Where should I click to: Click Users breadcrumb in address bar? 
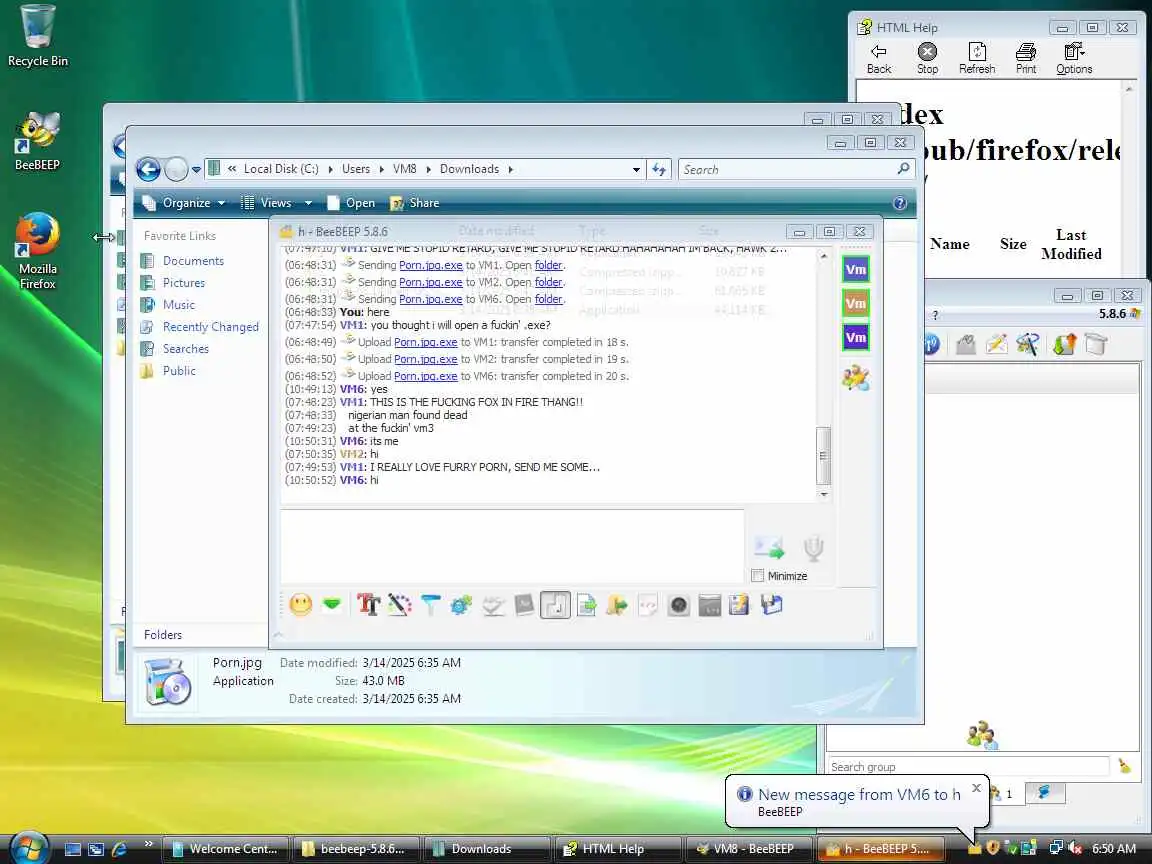tap(356, 169)
